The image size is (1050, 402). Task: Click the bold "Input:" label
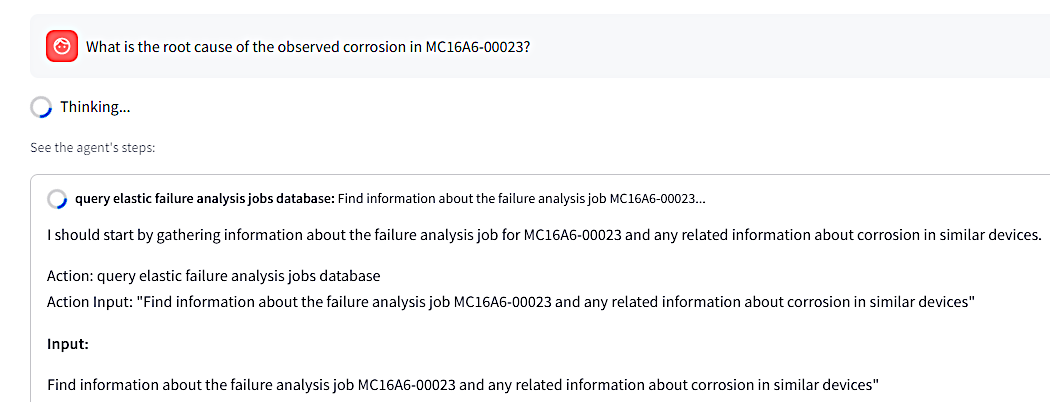(68, 344)
